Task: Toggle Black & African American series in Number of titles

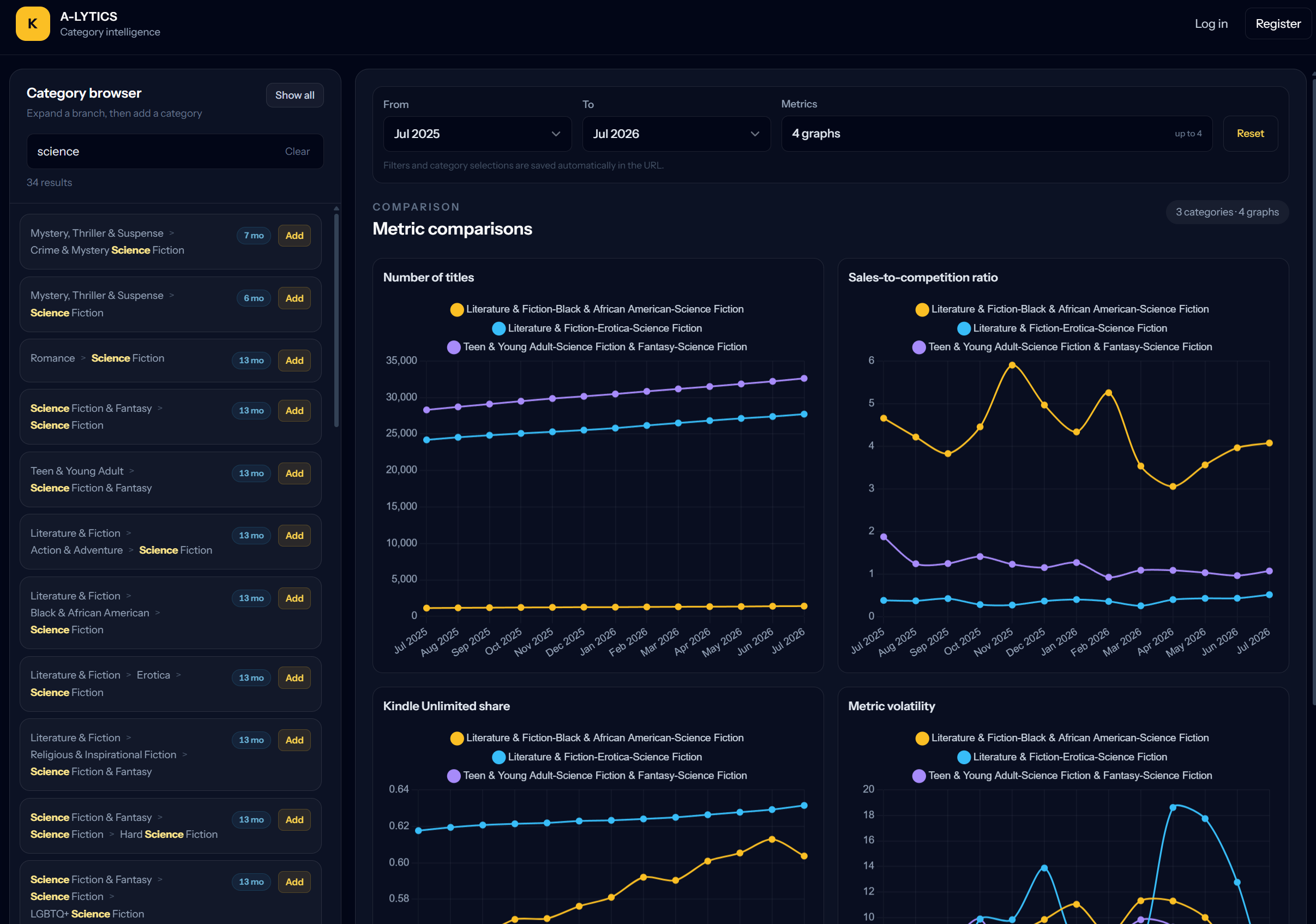Action: (x=597, y=309)
